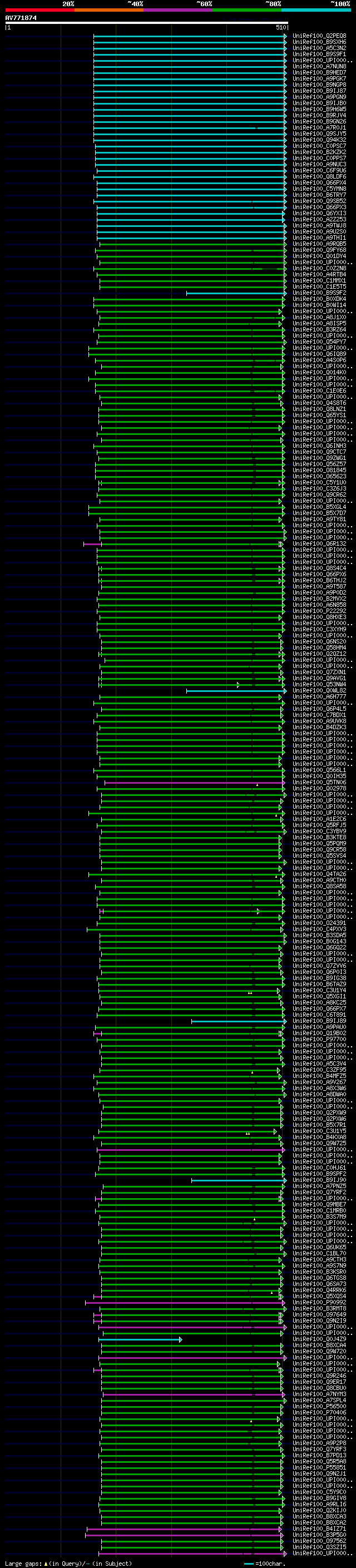The height and width of the screenshot is (1568, 356).
Task: Select the UniRef100_Q9FY68 label
Action: 319,250
